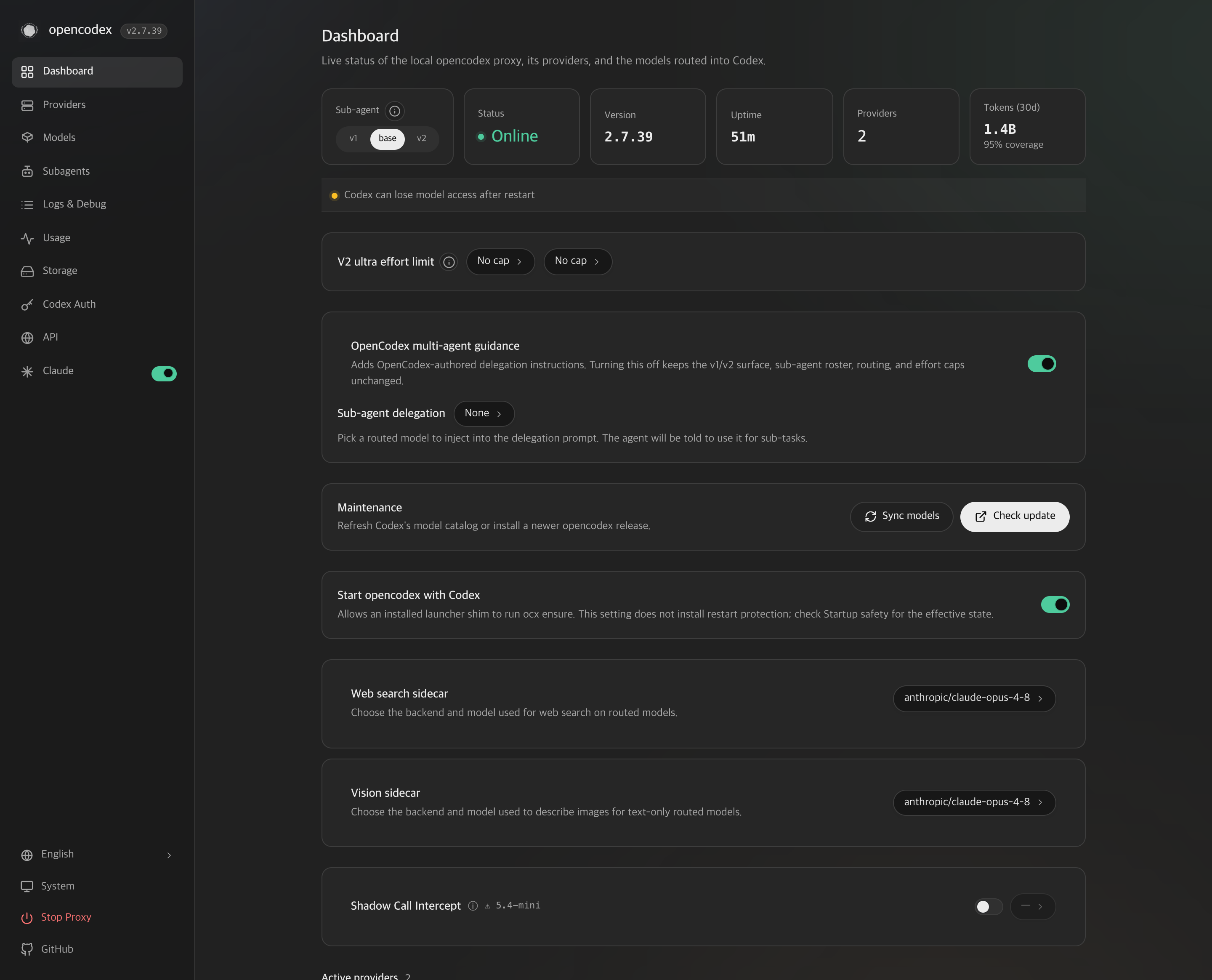Click the Codex can lose model access banner

coord(703,195)
